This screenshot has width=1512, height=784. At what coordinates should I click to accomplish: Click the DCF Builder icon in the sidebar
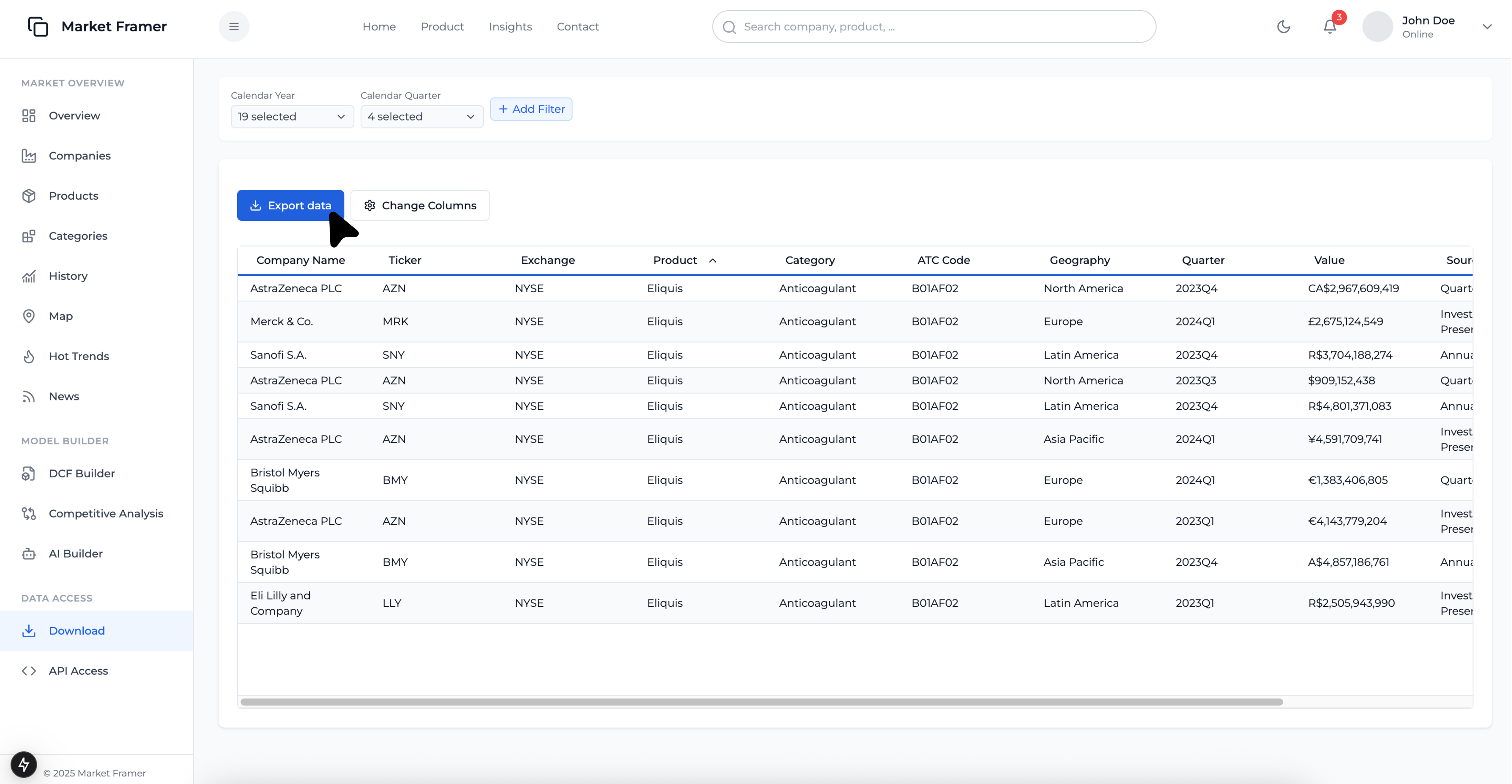29,473
